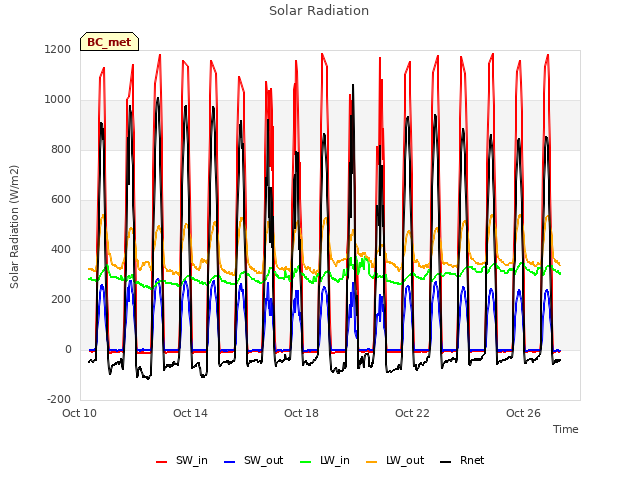The image size is (640, 480).
Task: Toggle the SW_out legend entry
Action: pos(253,461)
